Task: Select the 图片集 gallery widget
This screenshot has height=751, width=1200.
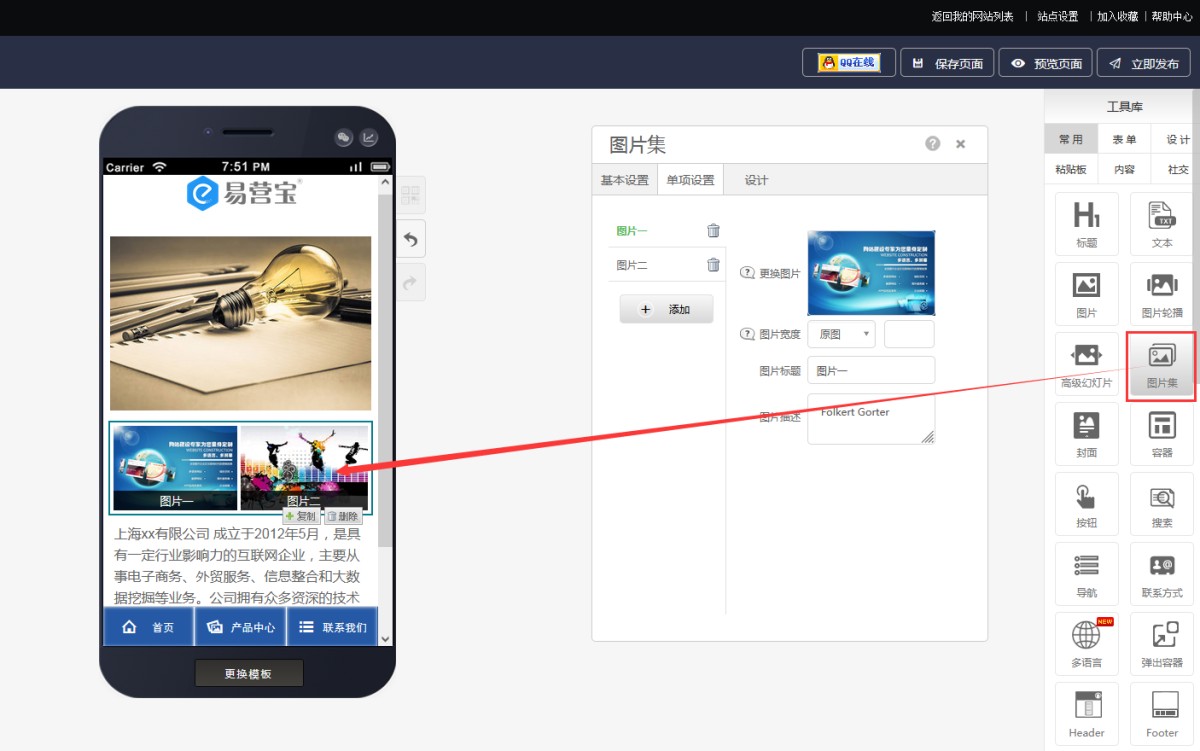Action: point(1161,364)
